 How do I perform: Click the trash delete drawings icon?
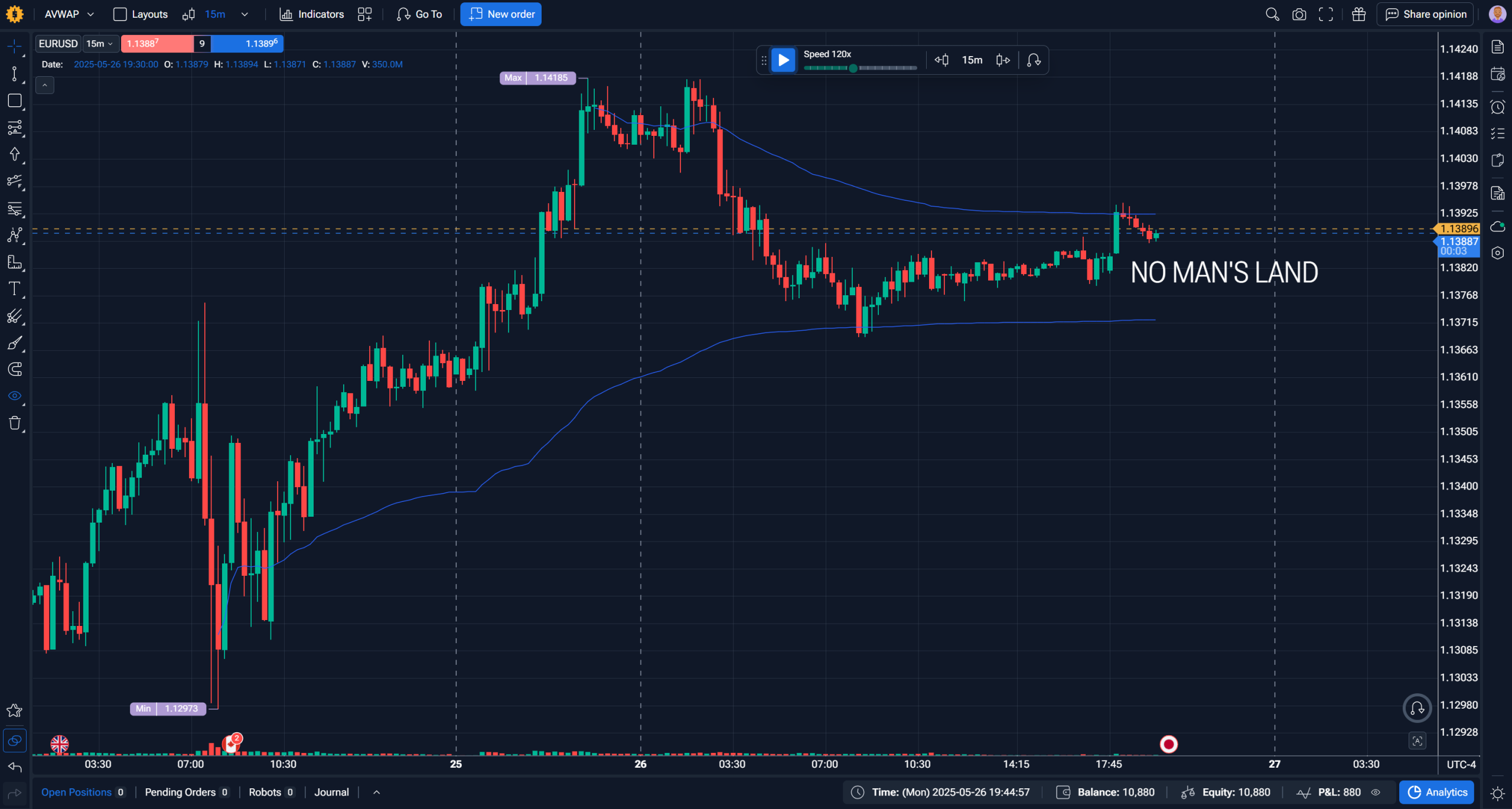15,423
